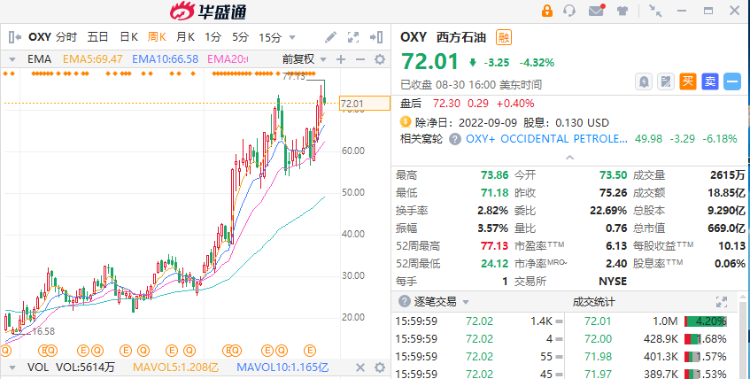
Task: Open chart settings gear beside 前复权
Action: coord(380,59)
